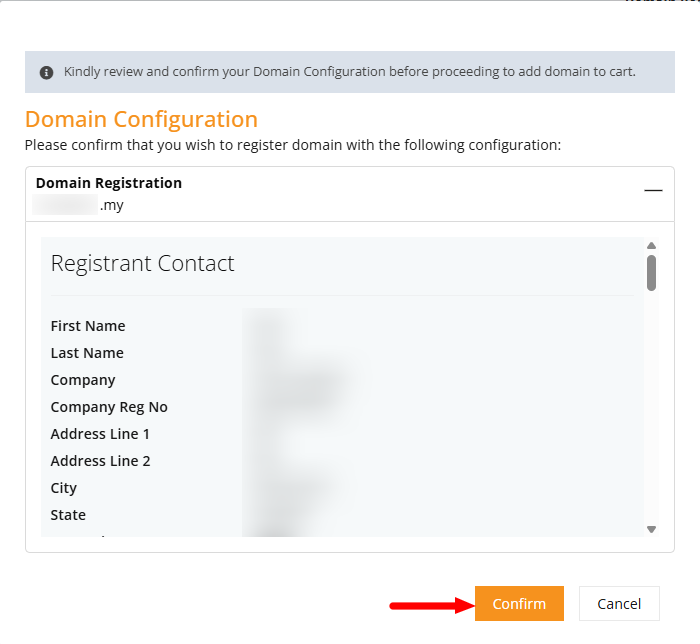This screenshot has width=700, height=644.
Task: Select the Company field label
Action: [x=83, y=380]
